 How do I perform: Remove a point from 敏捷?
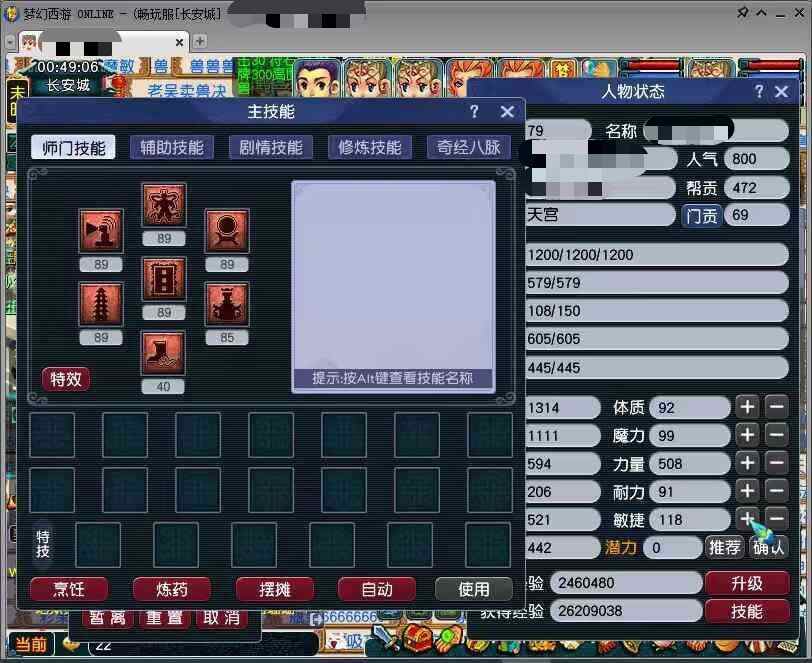click(x=776, y=518)
